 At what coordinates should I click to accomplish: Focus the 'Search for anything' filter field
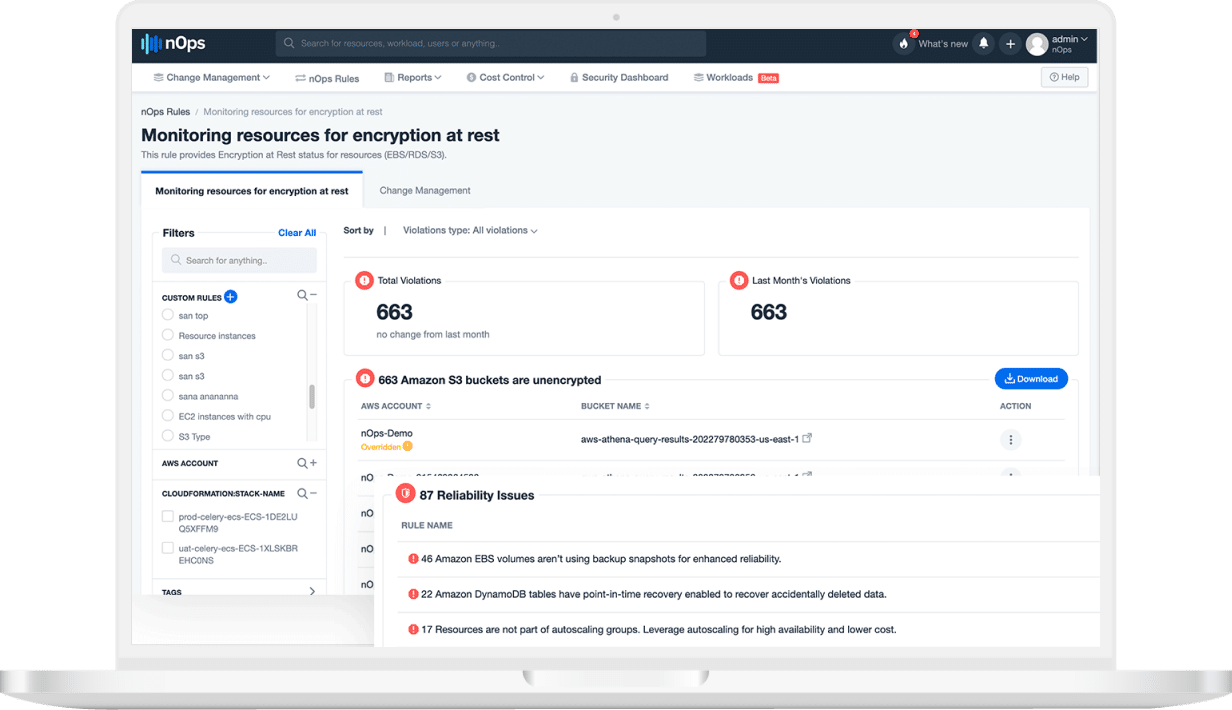click(x=239, y=261)
